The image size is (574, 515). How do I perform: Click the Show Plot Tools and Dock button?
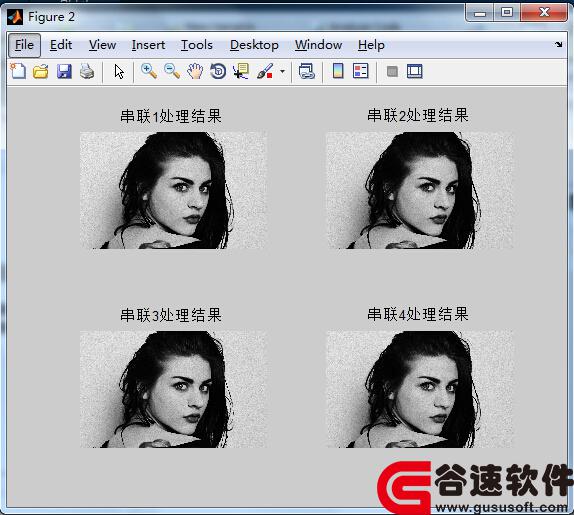[415, 71]
